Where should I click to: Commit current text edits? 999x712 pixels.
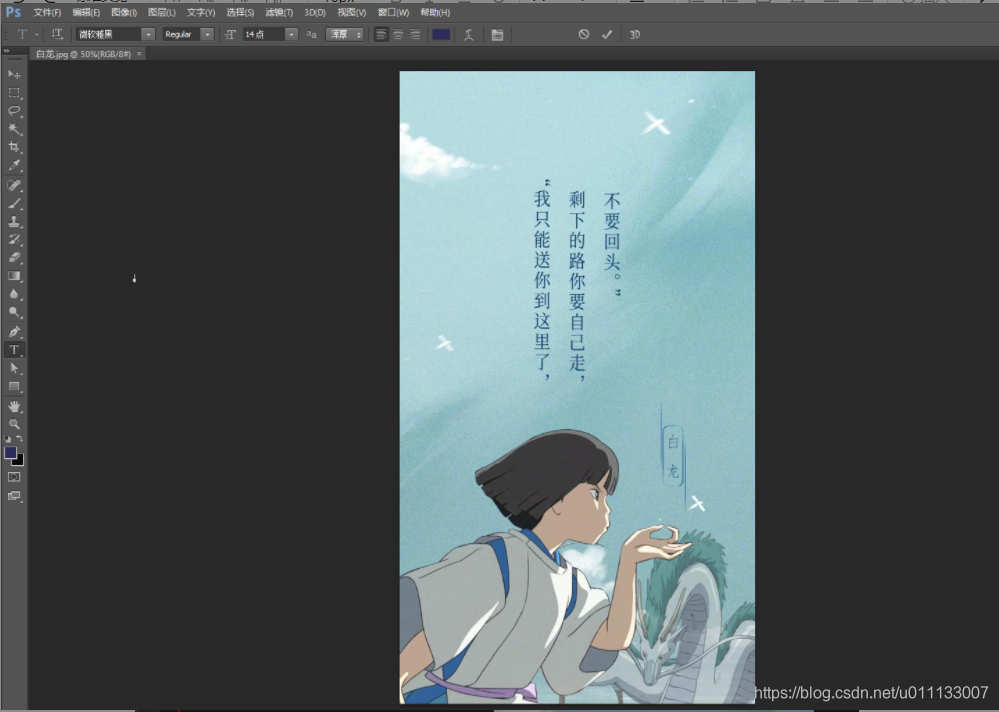tap(607, 34)
